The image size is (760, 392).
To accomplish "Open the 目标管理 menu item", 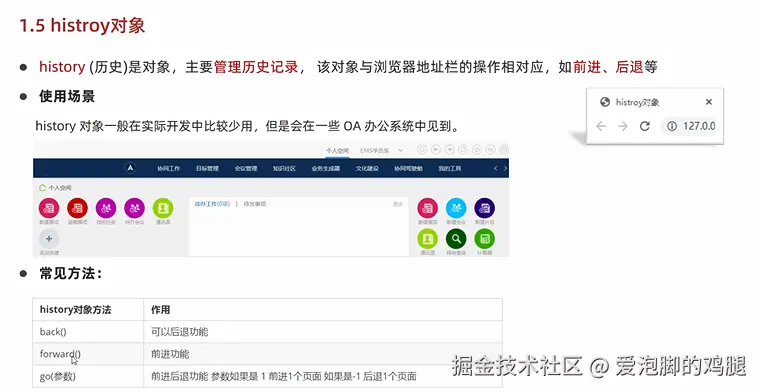I will click(x=207, y=169).
